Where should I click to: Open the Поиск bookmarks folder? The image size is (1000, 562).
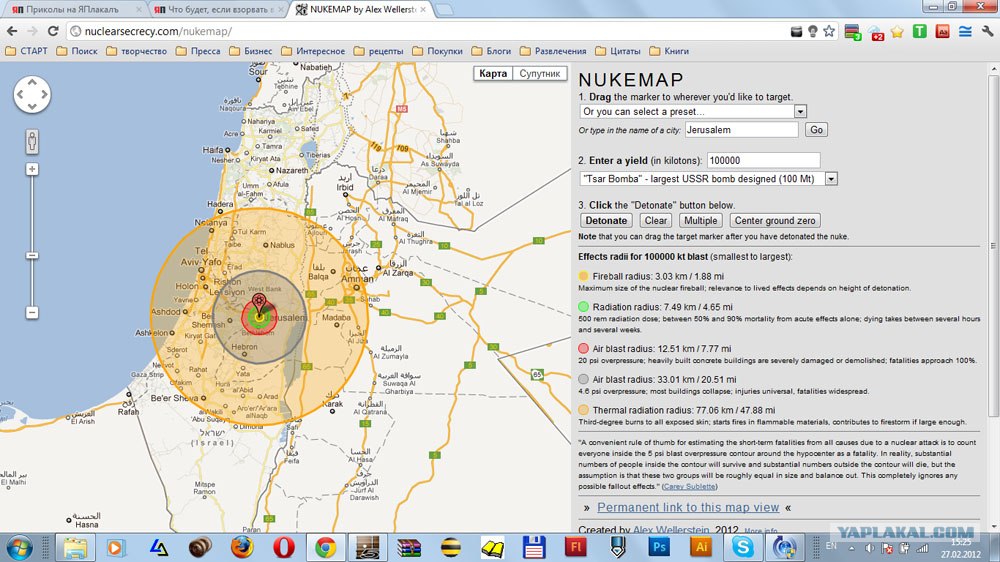pyautogui.click(x=77, y=51)
